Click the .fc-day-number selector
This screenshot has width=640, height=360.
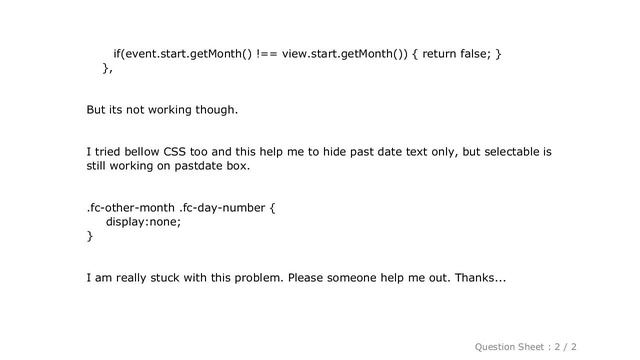pos(222,208)
